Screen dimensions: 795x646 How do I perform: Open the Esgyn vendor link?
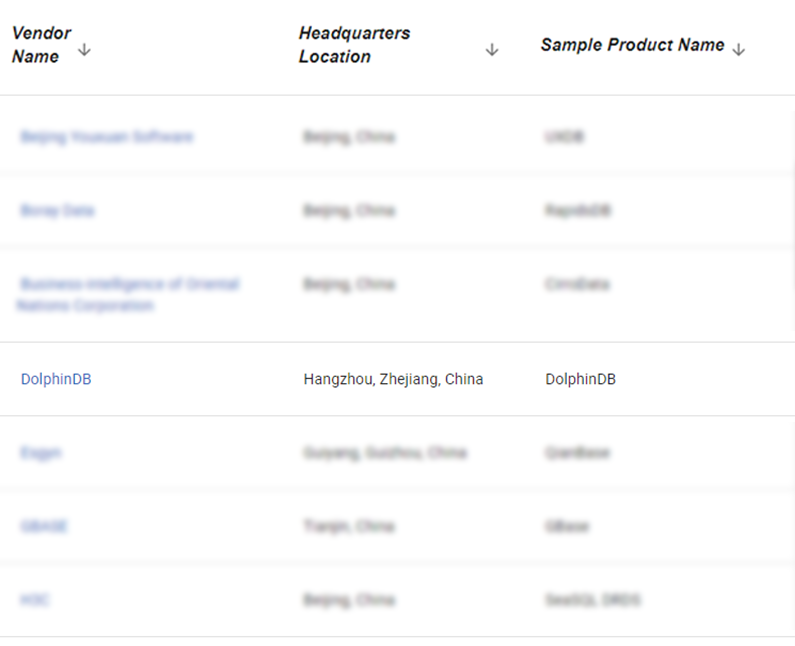point(40,452)
